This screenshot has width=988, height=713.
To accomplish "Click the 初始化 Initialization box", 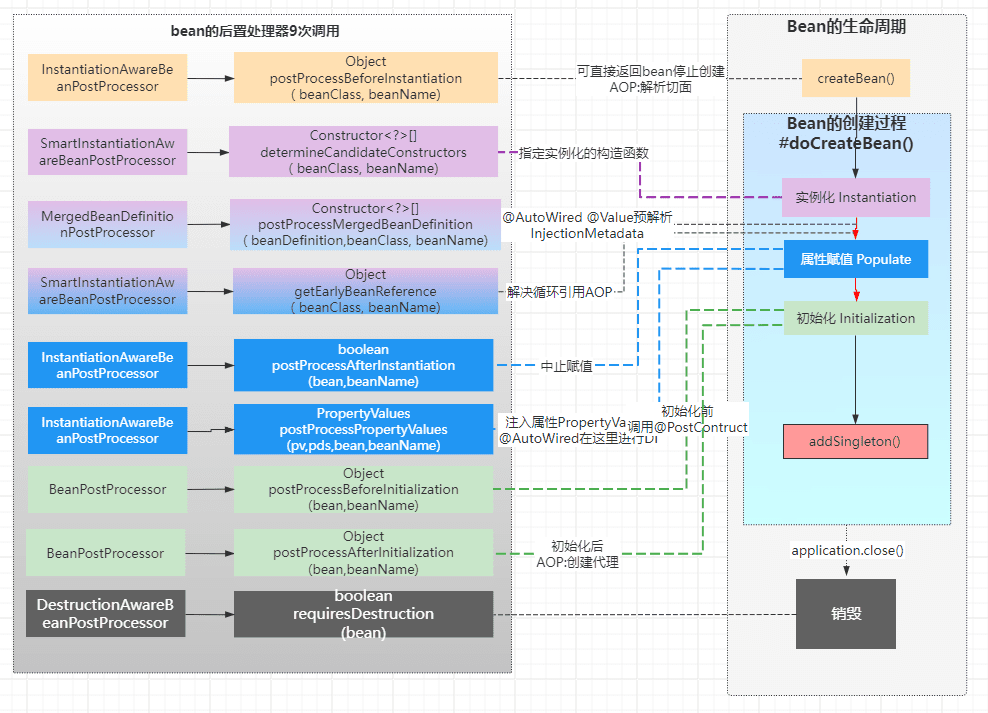I will (x=856, y=318).
